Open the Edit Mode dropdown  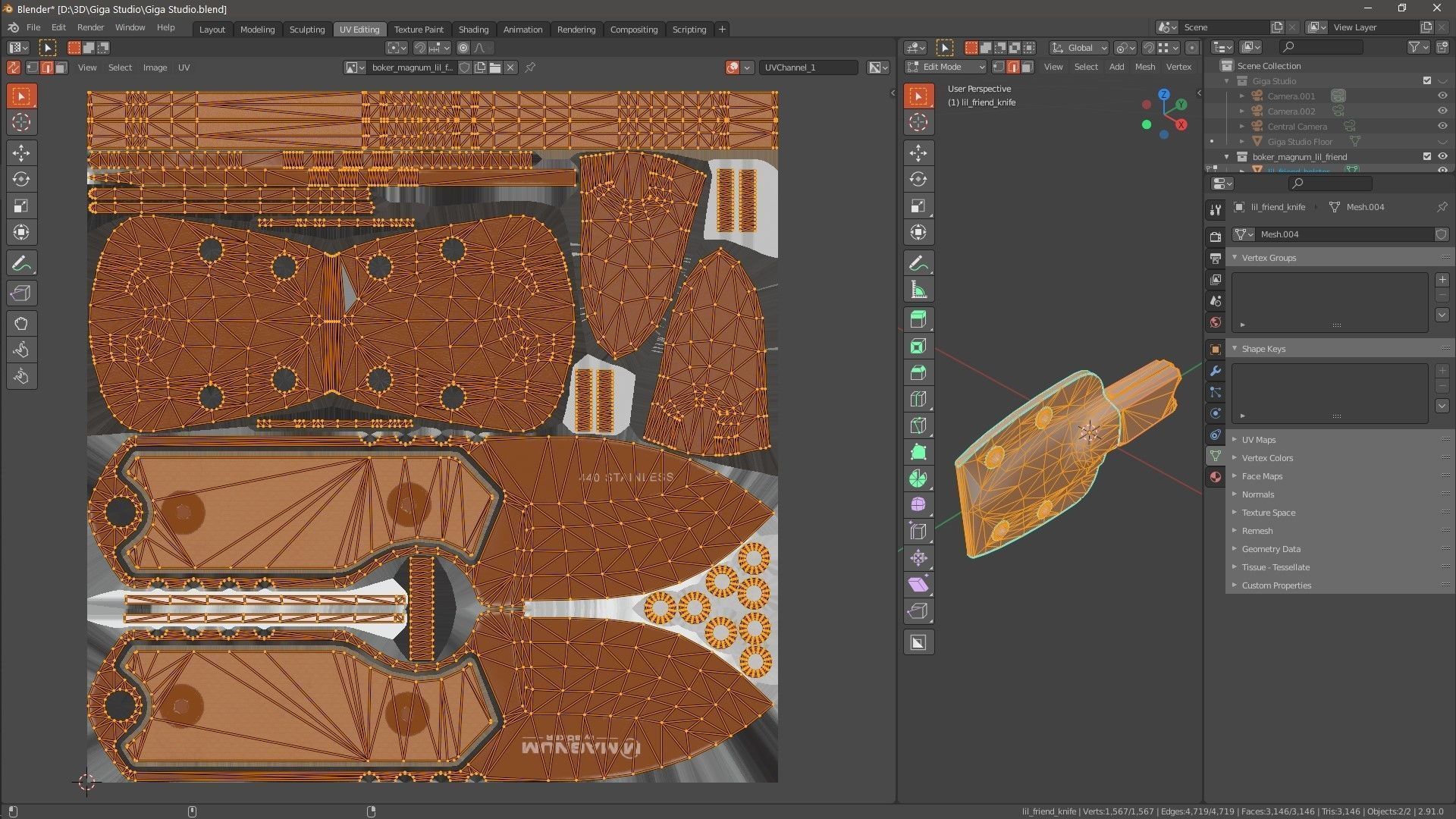(x=946, y=67)
